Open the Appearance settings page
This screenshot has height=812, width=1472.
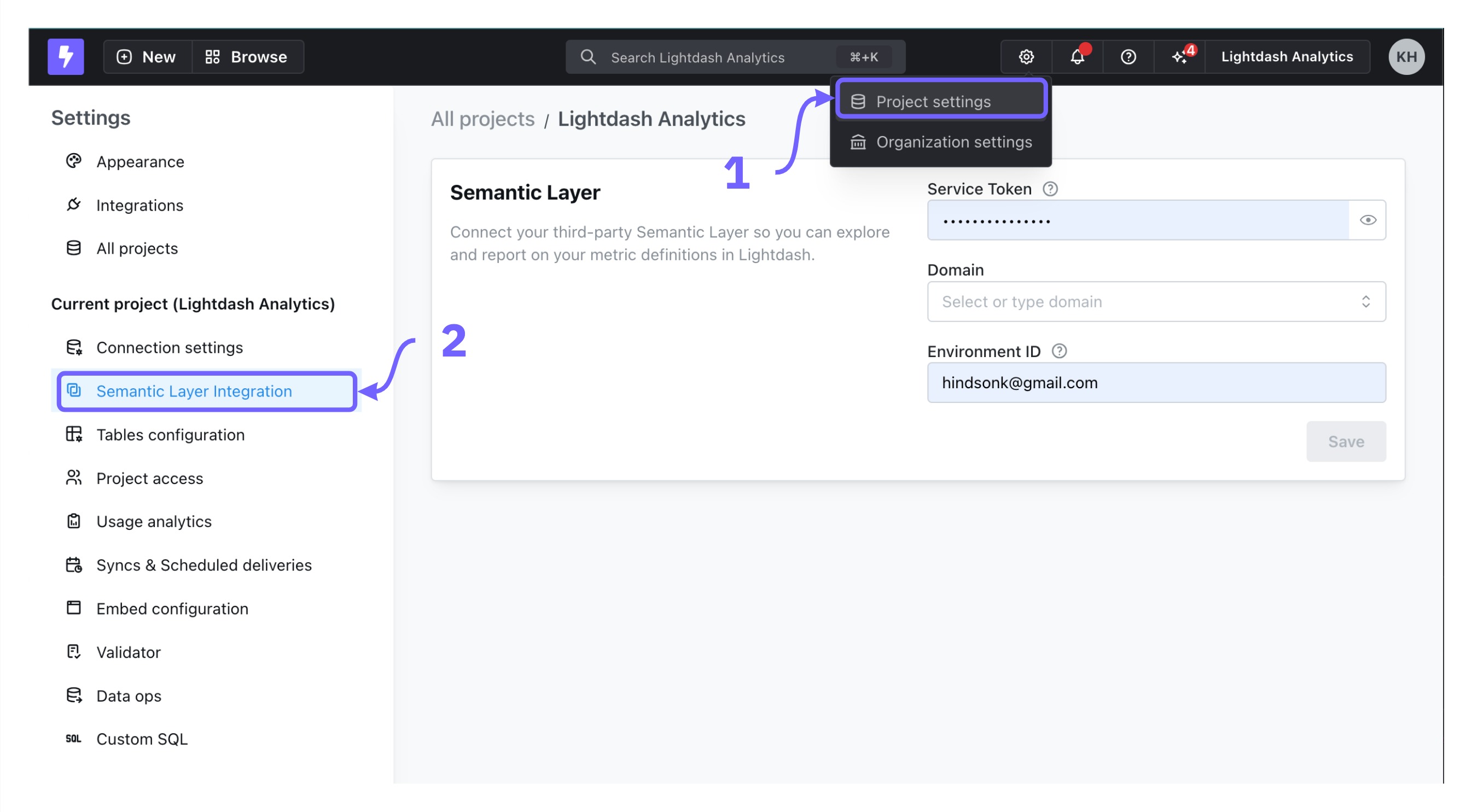[x=206, y=162]
